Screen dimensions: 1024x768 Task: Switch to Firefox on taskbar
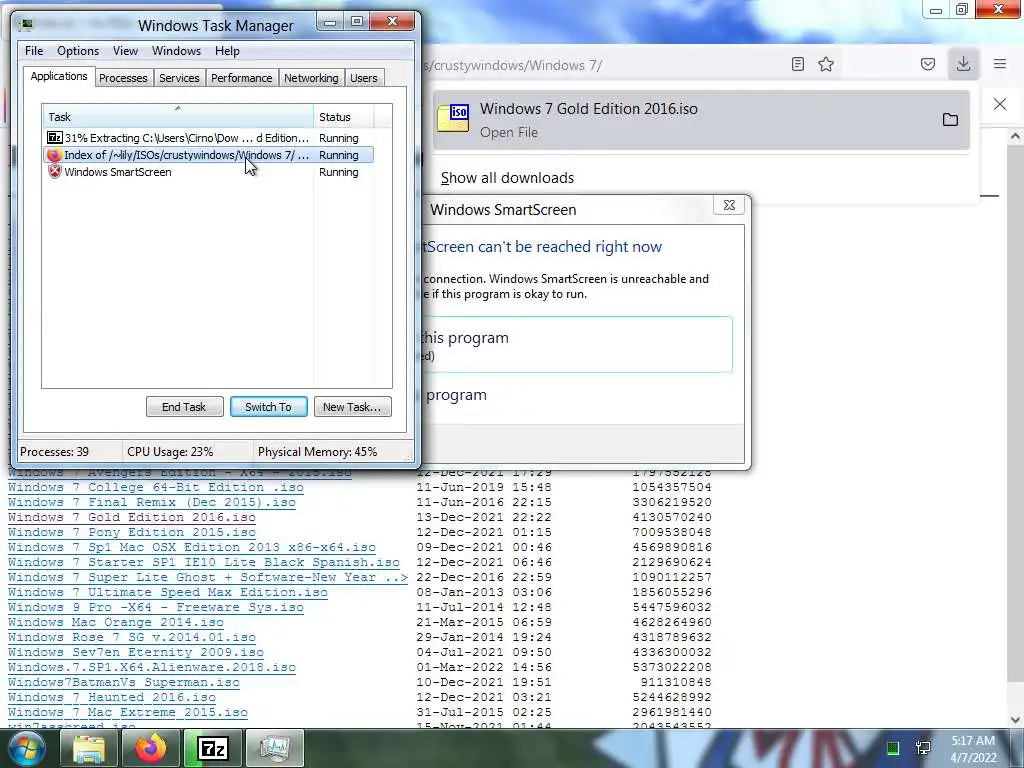coord(150,748)
